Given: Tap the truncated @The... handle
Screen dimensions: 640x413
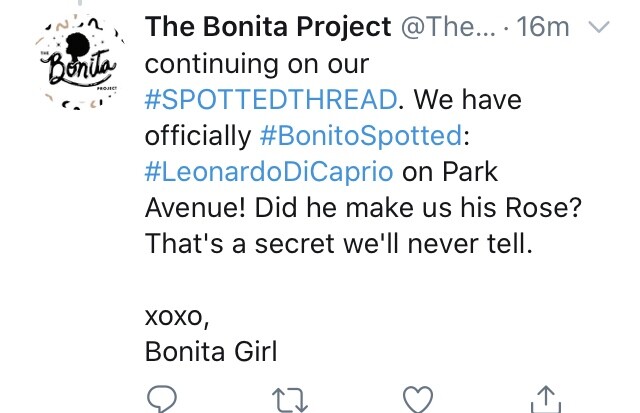Looking at the screenshot, I should click(x=444, y=28).
